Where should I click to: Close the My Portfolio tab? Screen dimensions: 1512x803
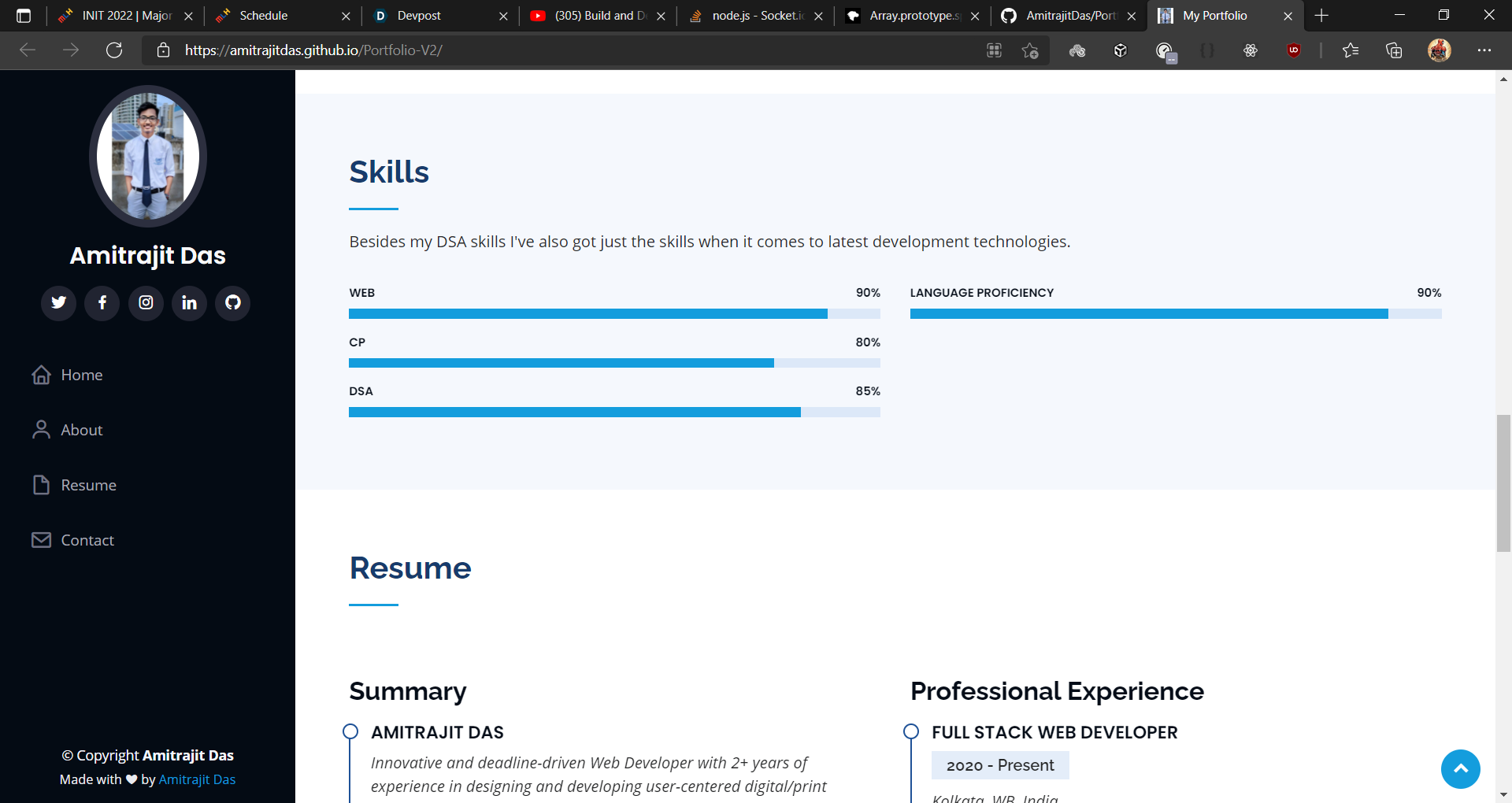[x=1288, y=16]
